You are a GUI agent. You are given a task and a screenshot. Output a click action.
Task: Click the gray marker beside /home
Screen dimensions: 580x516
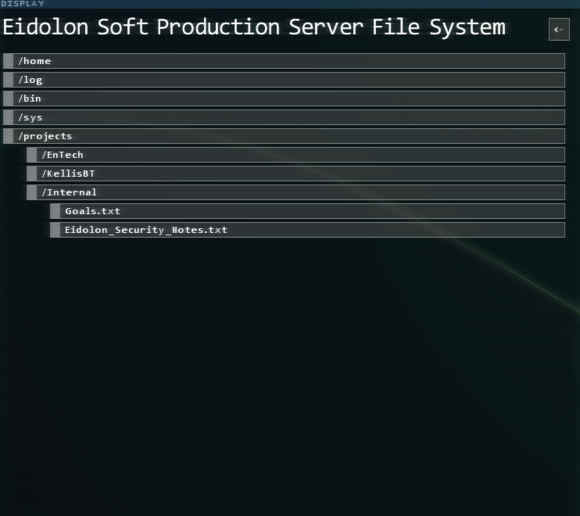point(8,61)
